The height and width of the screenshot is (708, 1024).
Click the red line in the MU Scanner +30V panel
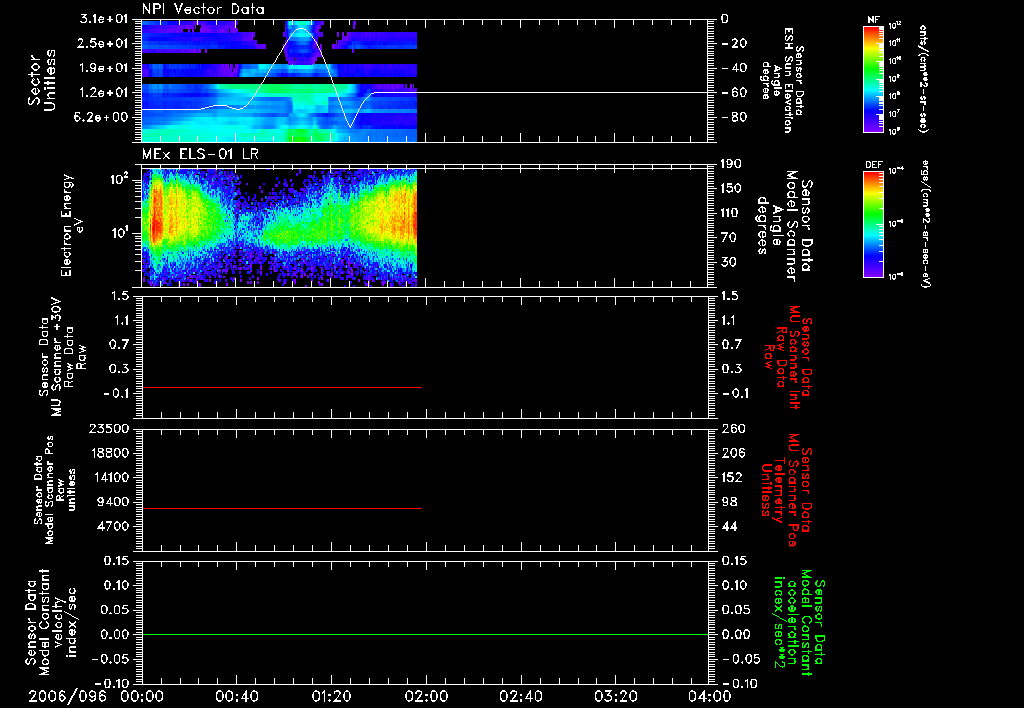[282, 387]
